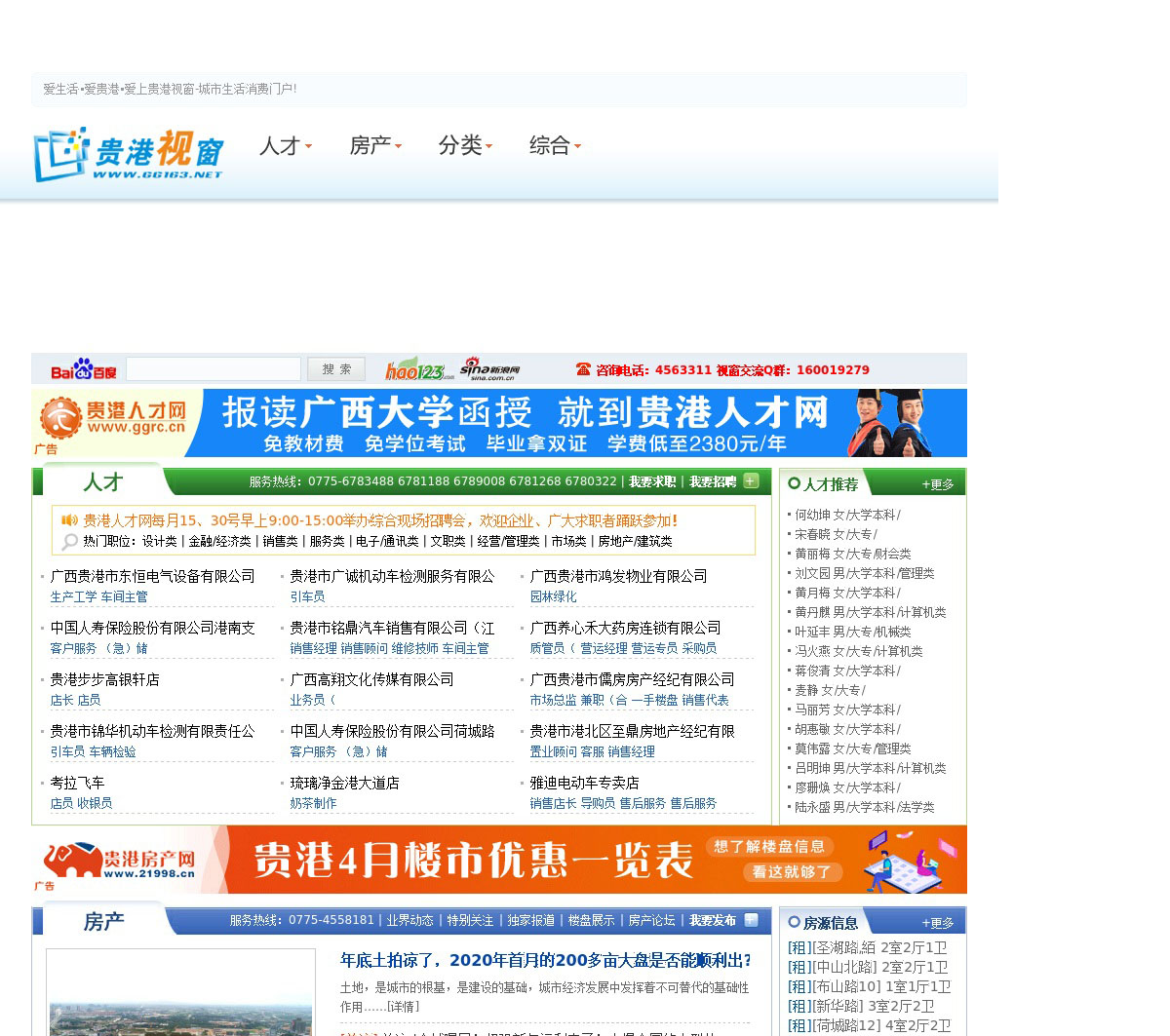Open the 我要求职 link
Viewport: 1170px width, 1036px height.
(652, 481)
